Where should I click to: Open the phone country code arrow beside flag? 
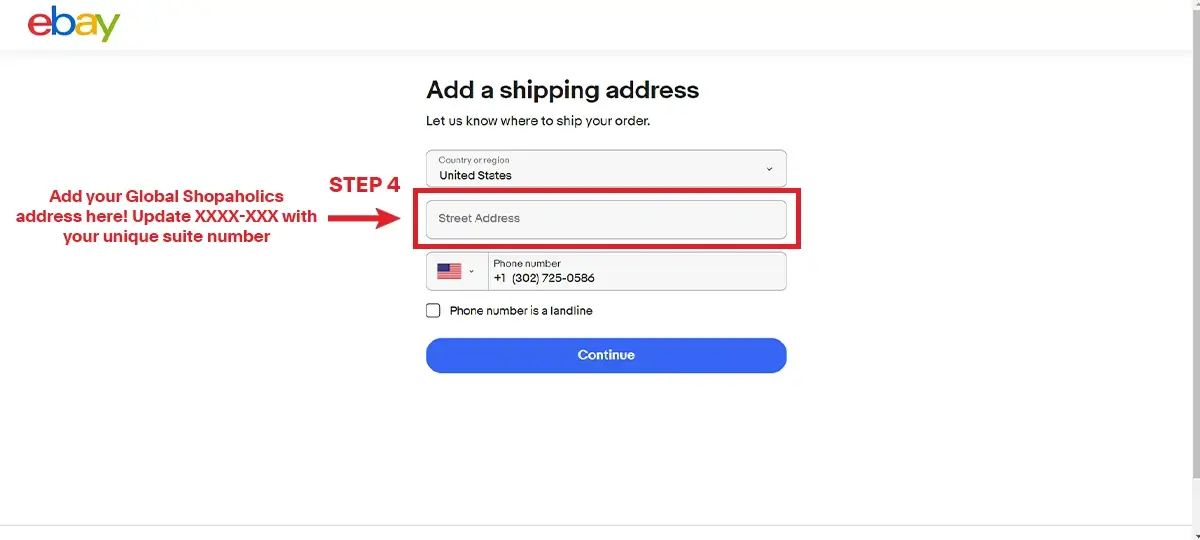point(472,272)
